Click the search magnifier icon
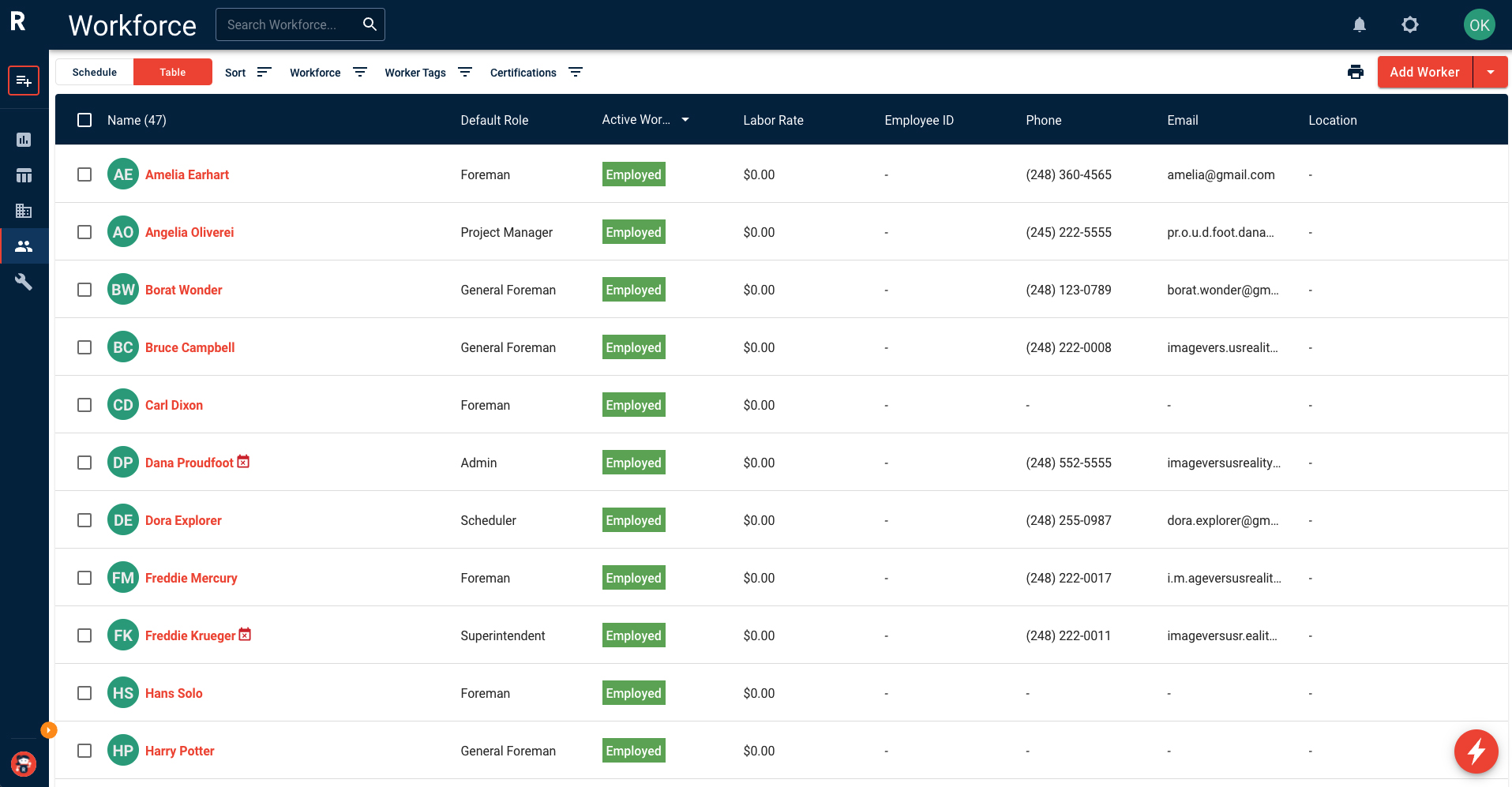This screenshot has height=787, width=1512. (x=370, y=24)
